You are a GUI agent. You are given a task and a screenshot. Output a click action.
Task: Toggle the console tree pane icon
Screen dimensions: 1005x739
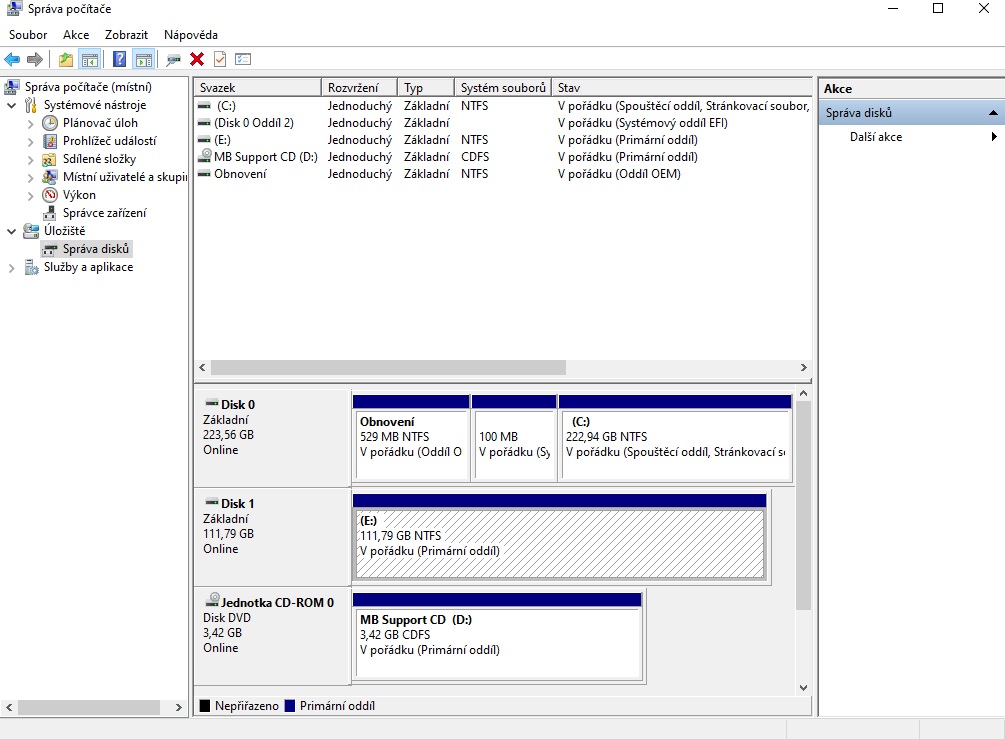[90, 59]
